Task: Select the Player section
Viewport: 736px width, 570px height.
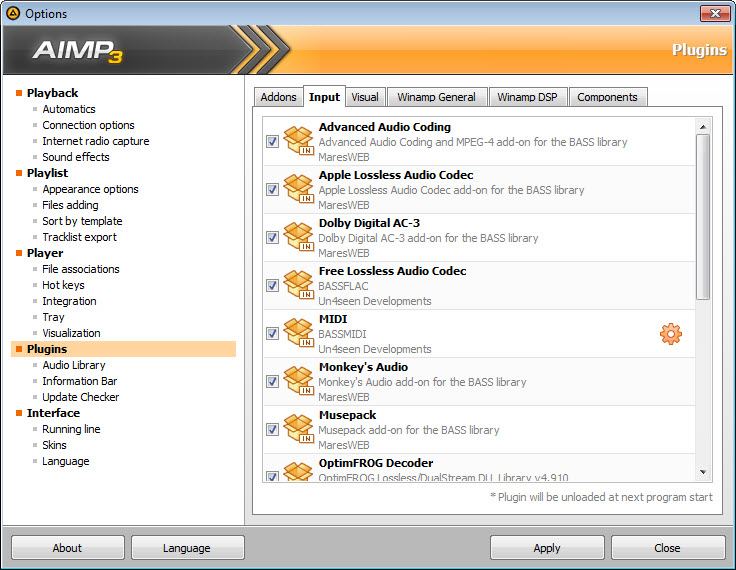Action: coord(45,253)
